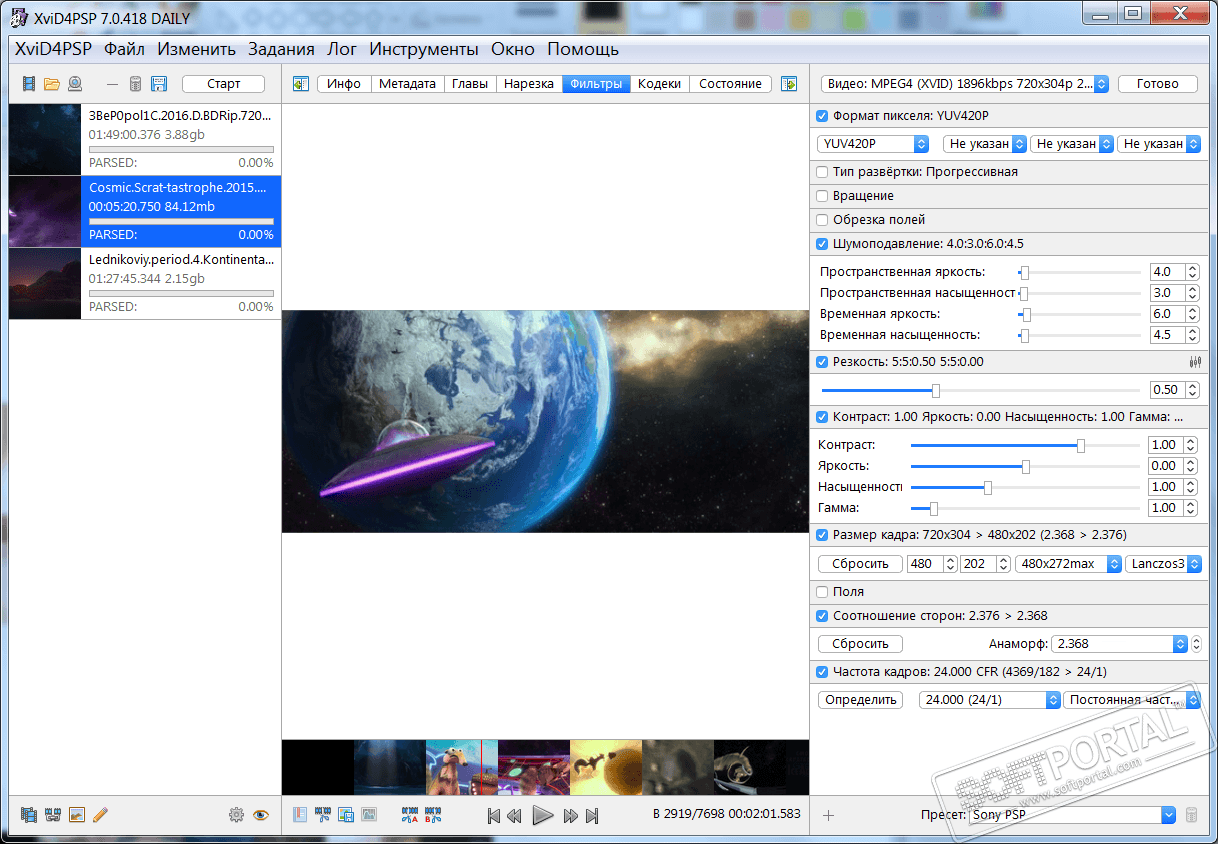Click the trash icon next to preset dropdown
Viewport: 1218px width, 844px height.
pyautogui.click(x=1191, y=815)
